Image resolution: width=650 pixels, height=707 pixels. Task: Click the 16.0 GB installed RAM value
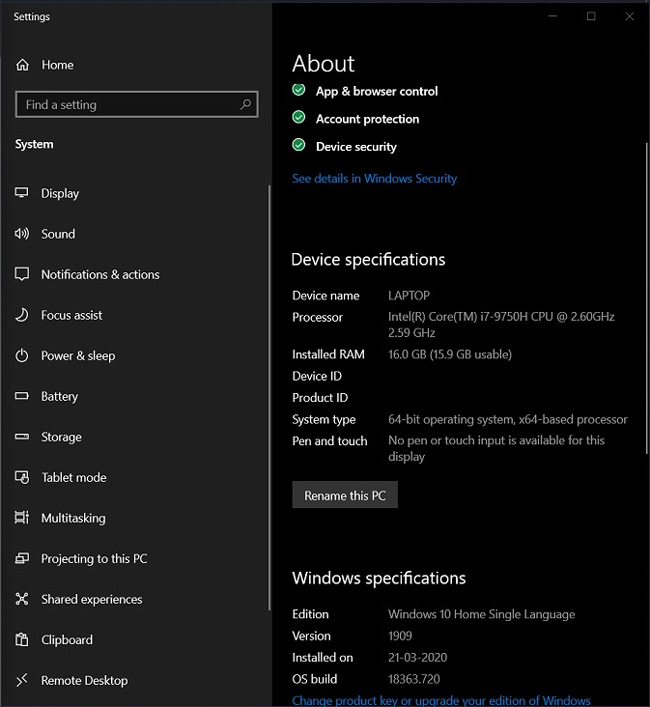pos(450,354)
